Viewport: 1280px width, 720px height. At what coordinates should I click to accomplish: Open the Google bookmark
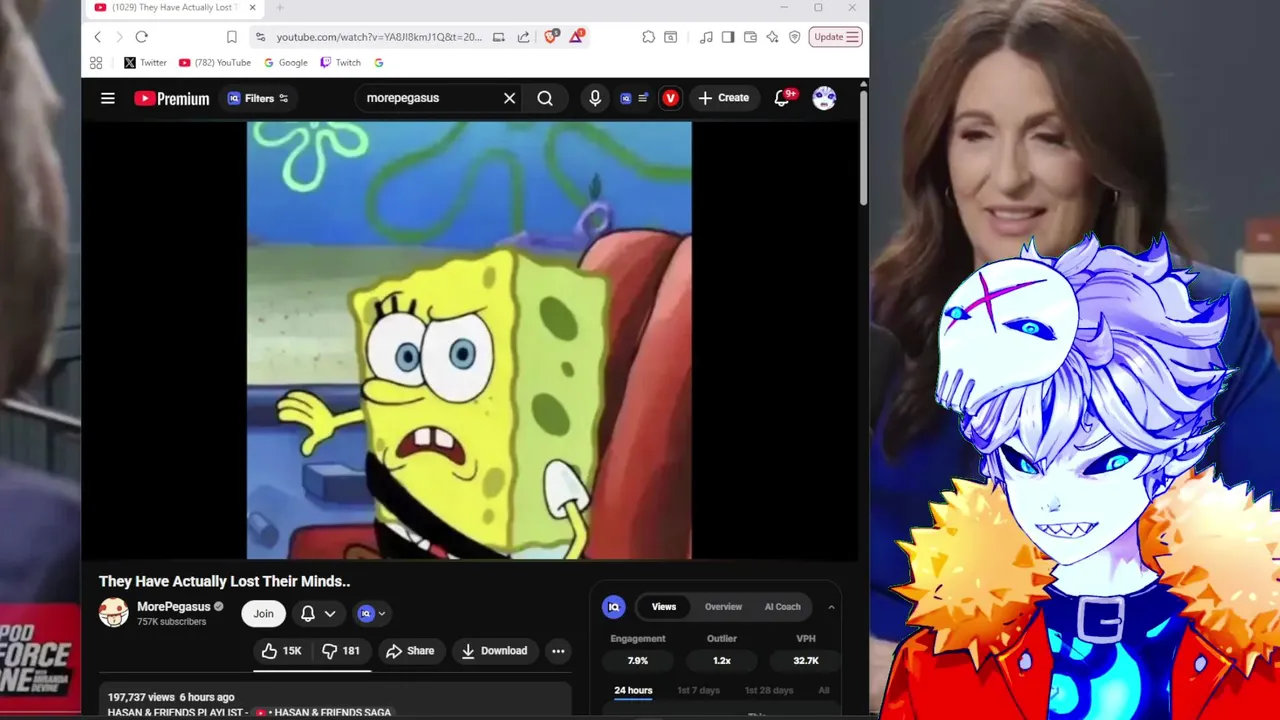pyautogui.click(x=286, y=62)
